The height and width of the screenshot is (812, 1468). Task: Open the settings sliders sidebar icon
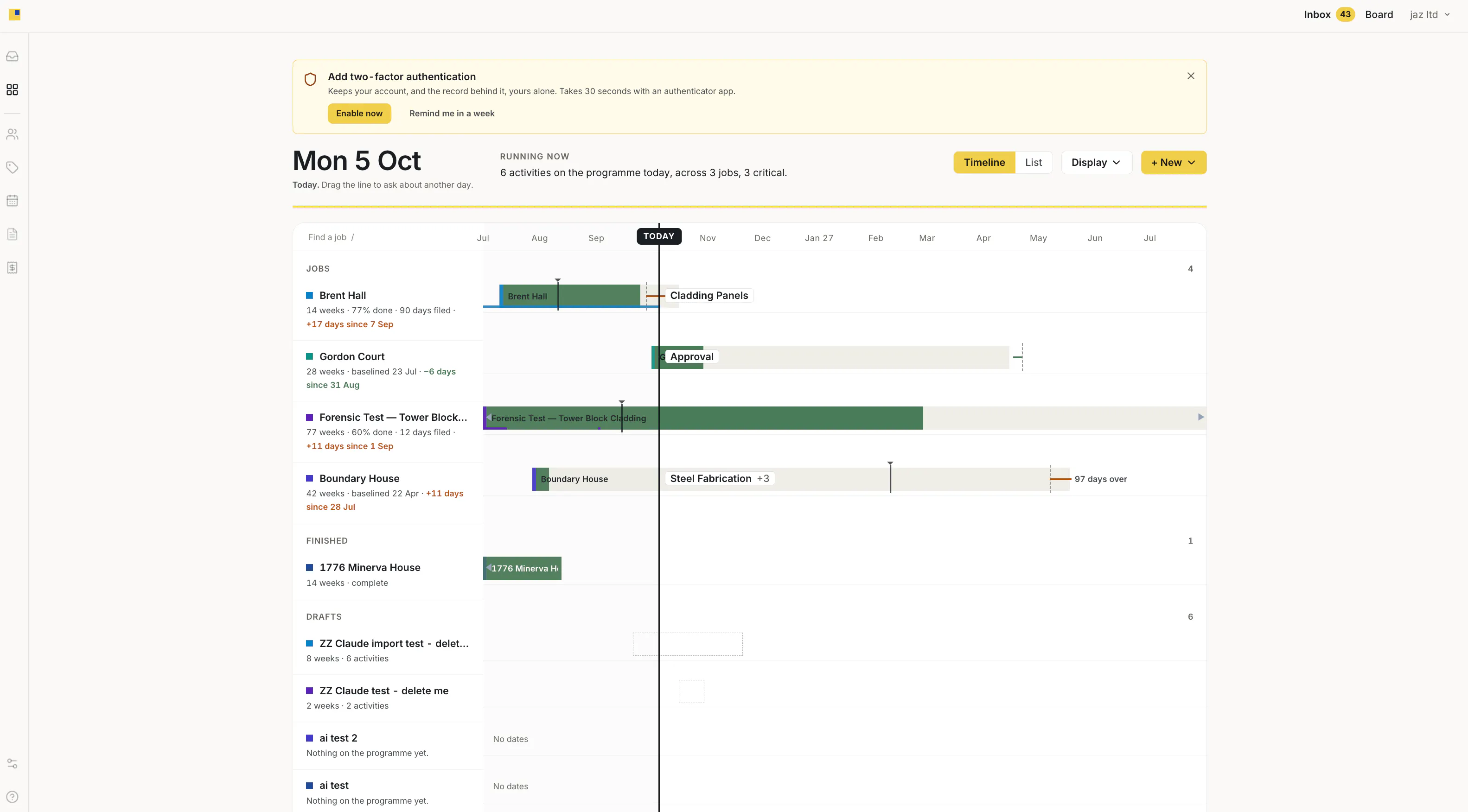(12, 764)
